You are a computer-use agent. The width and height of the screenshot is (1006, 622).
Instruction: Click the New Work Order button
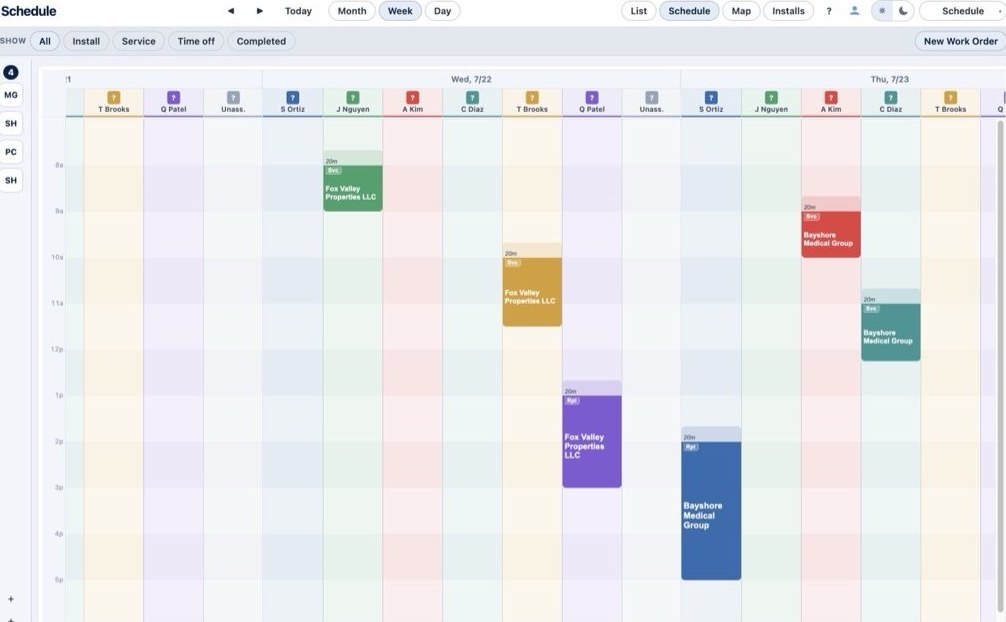pyautogui.click(x=960, y=41)
